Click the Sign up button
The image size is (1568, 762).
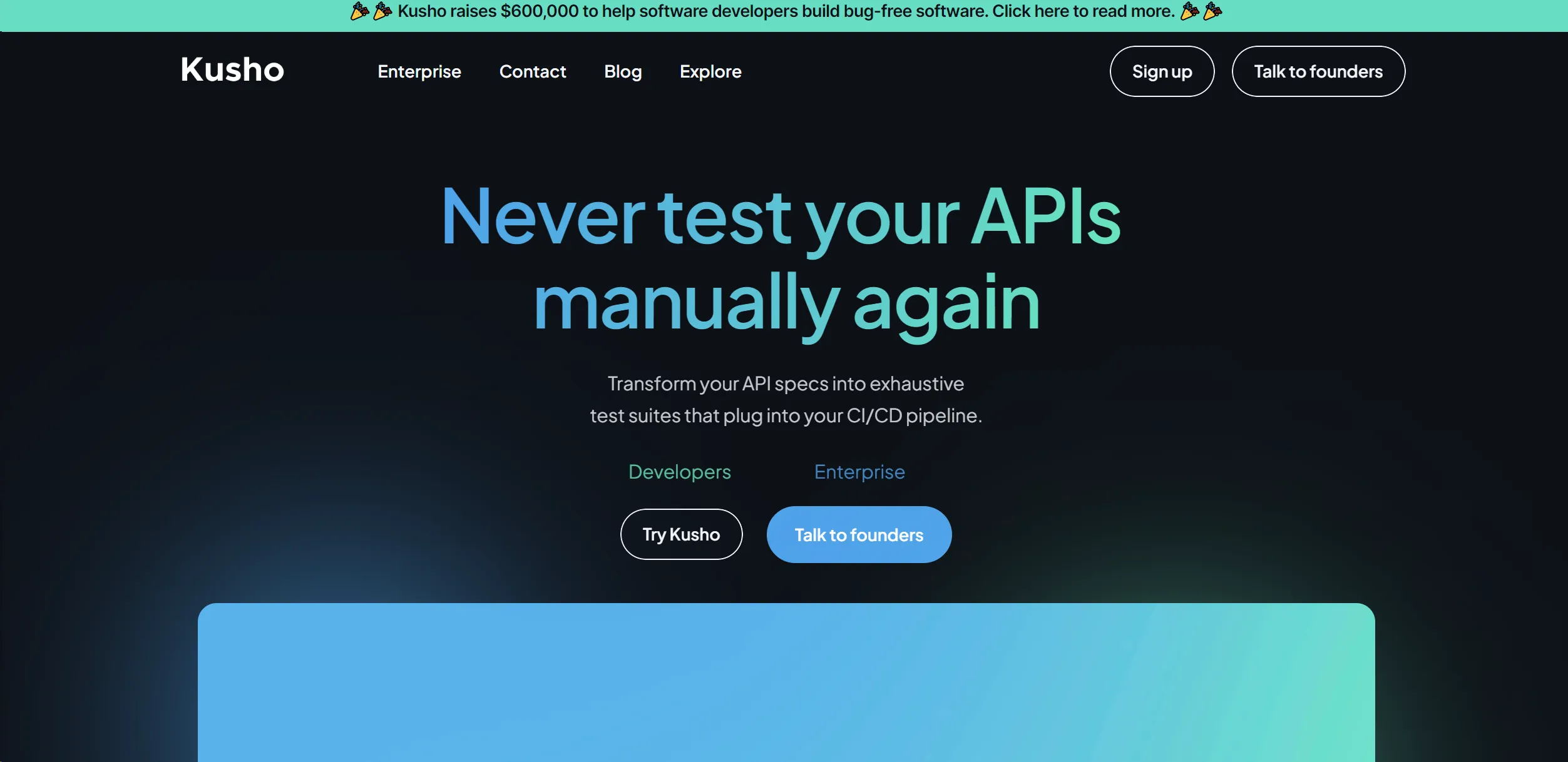pyautogui.click(x=1162, y=71)
